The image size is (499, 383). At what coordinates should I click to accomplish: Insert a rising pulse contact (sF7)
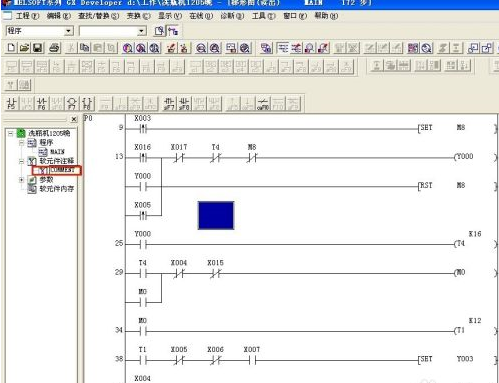(169, 104)
